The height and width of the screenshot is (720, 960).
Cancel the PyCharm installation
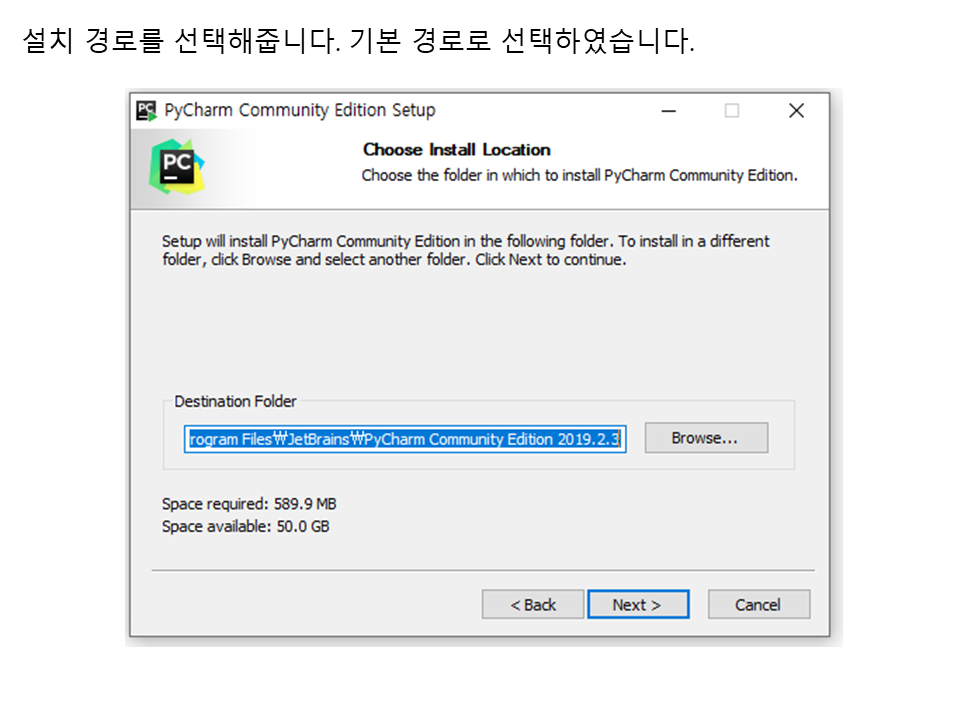[x=759, y=604]
